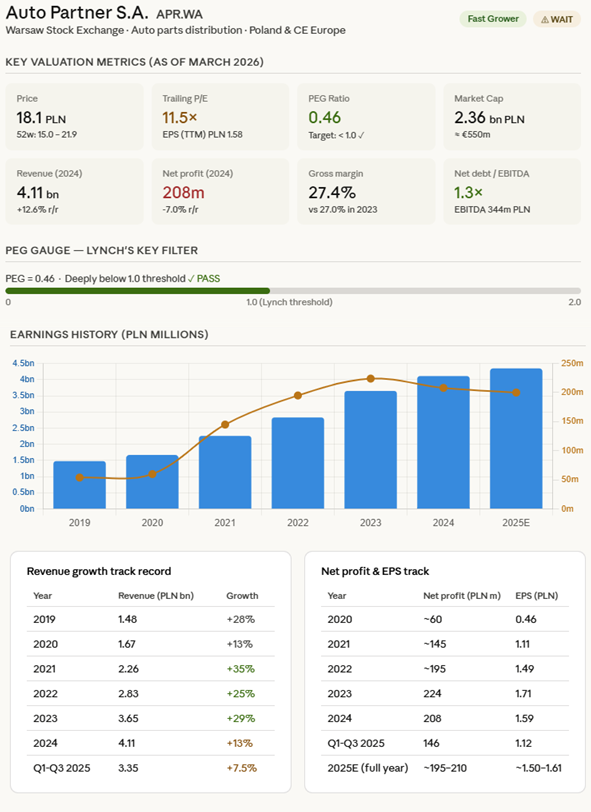Select the Gross margin 27.4% value
Screen dimensions: 591x812
[332, 193]
